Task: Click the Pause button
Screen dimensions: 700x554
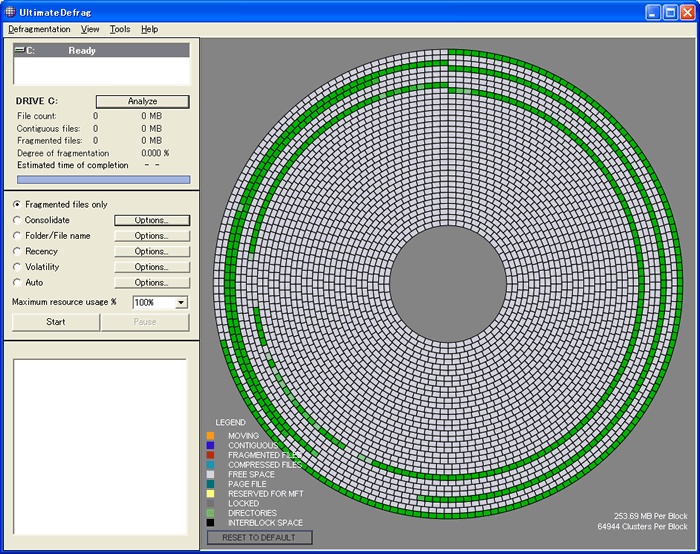Action: coord(145,322)
